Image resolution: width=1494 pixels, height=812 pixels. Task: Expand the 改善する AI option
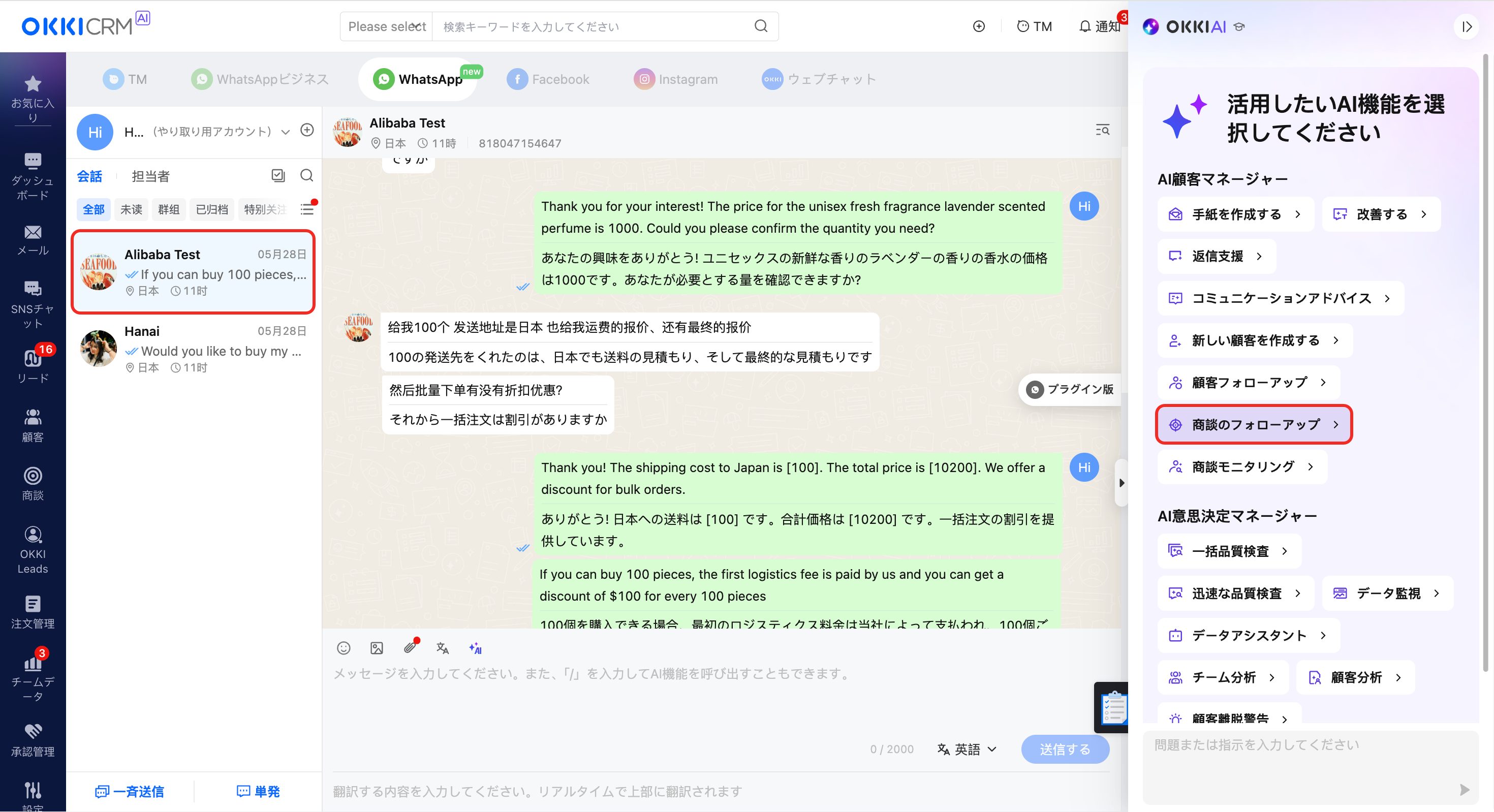[1382, 214]
